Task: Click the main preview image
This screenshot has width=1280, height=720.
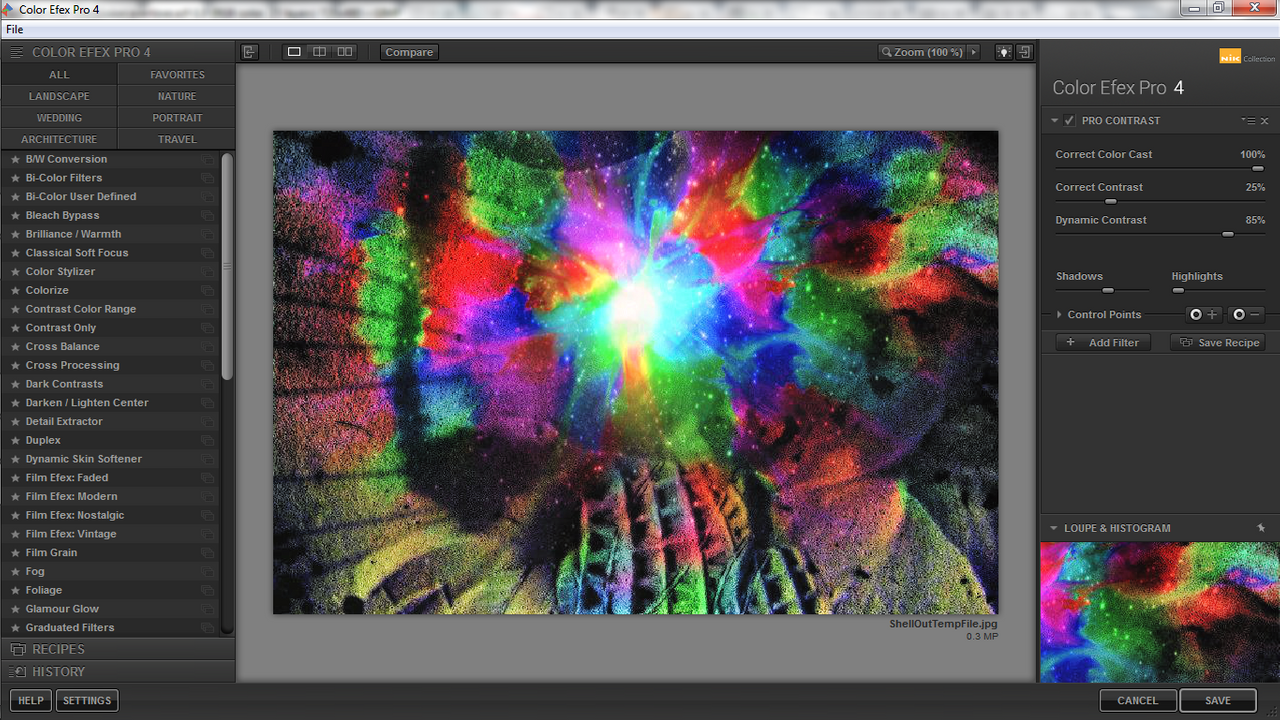Action: coord(635,372)
